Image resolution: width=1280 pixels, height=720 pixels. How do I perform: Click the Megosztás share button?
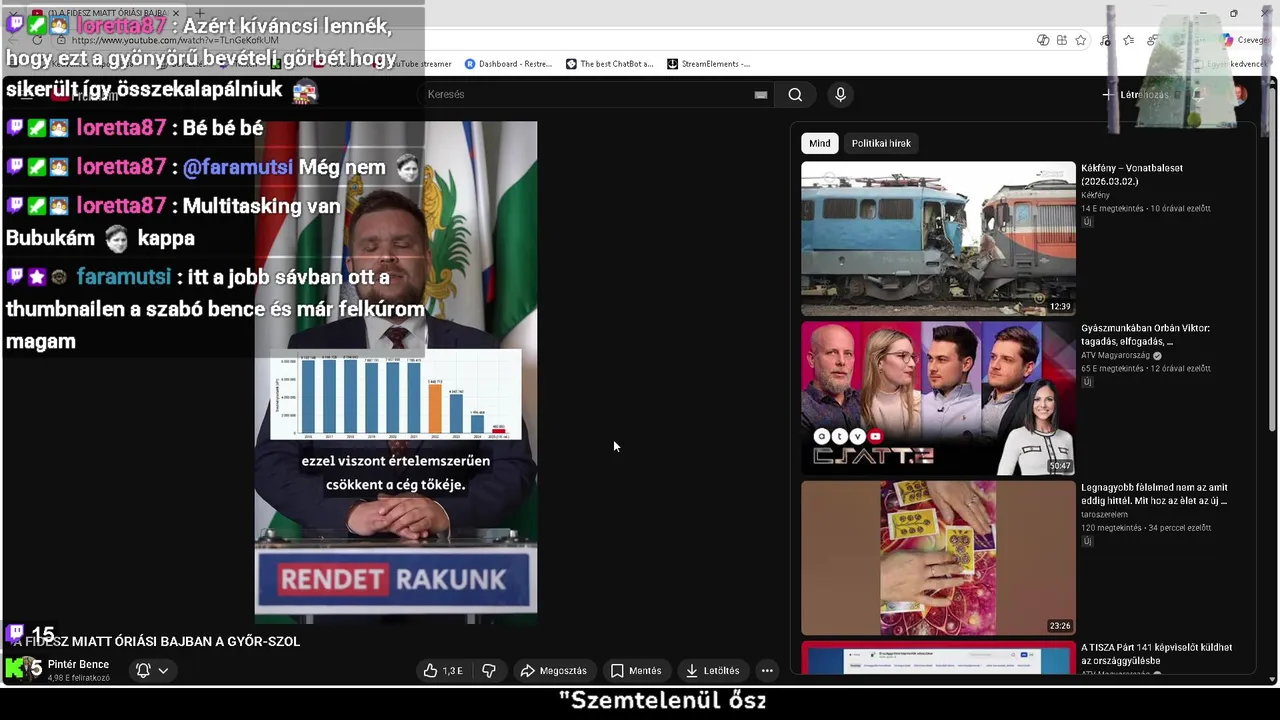[553, 671]
